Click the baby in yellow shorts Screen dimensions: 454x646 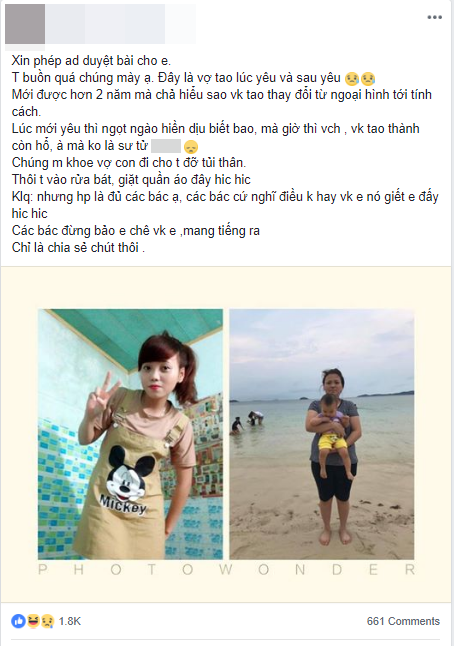click(332, 435)
